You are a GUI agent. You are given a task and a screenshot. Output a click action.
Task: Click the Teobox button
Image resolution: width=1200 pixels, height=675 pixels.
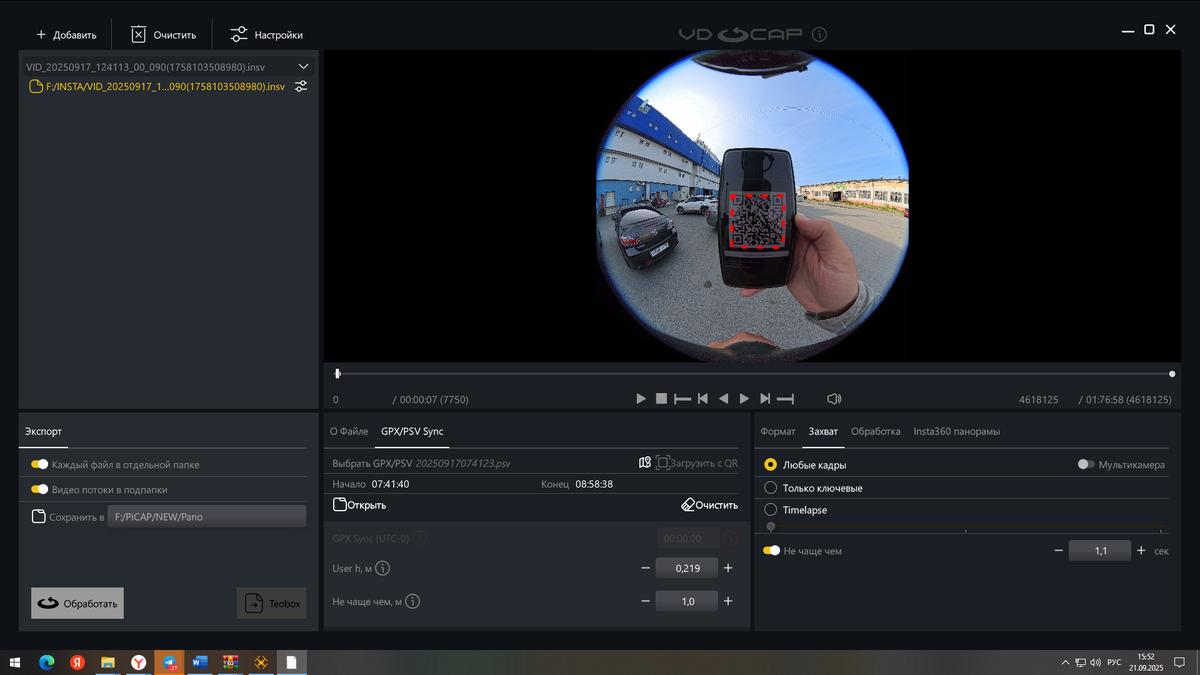271,603
